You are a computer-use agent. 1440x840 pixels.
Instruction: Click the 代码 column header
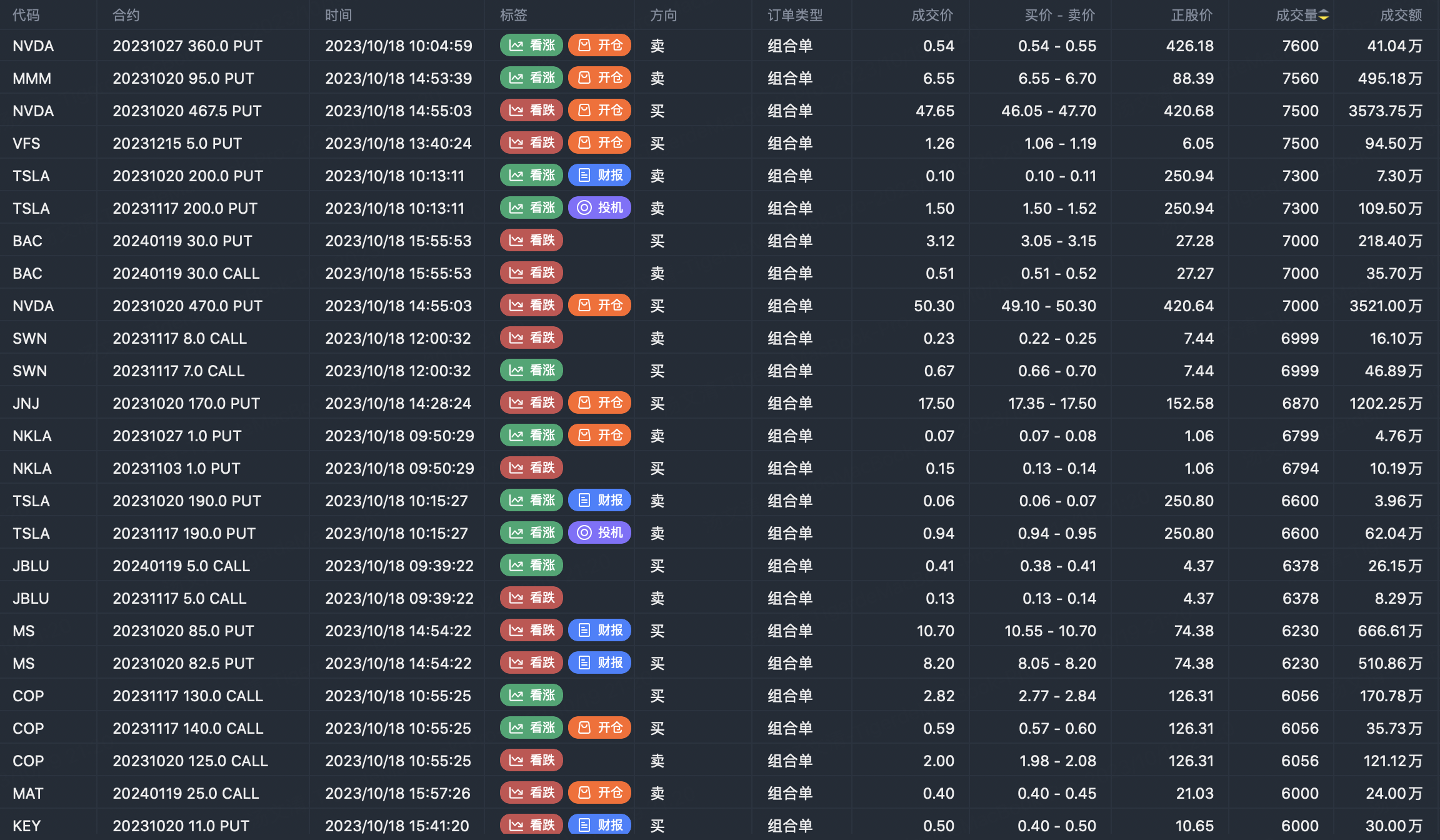[26, 15]
